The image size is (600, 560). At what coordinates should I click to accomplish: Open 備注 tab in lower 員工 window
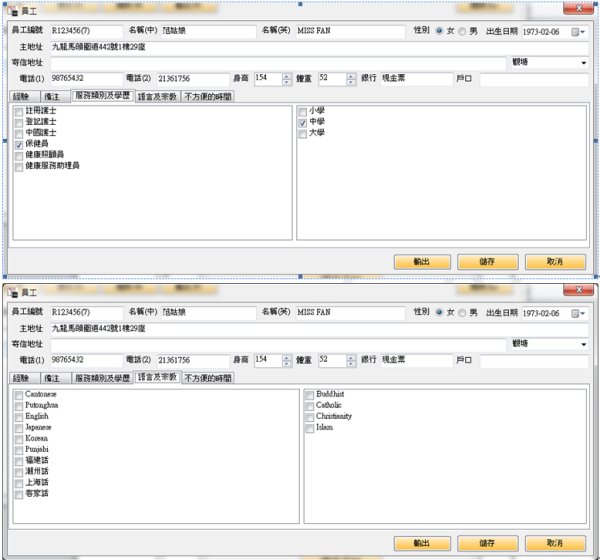[55, 378]
